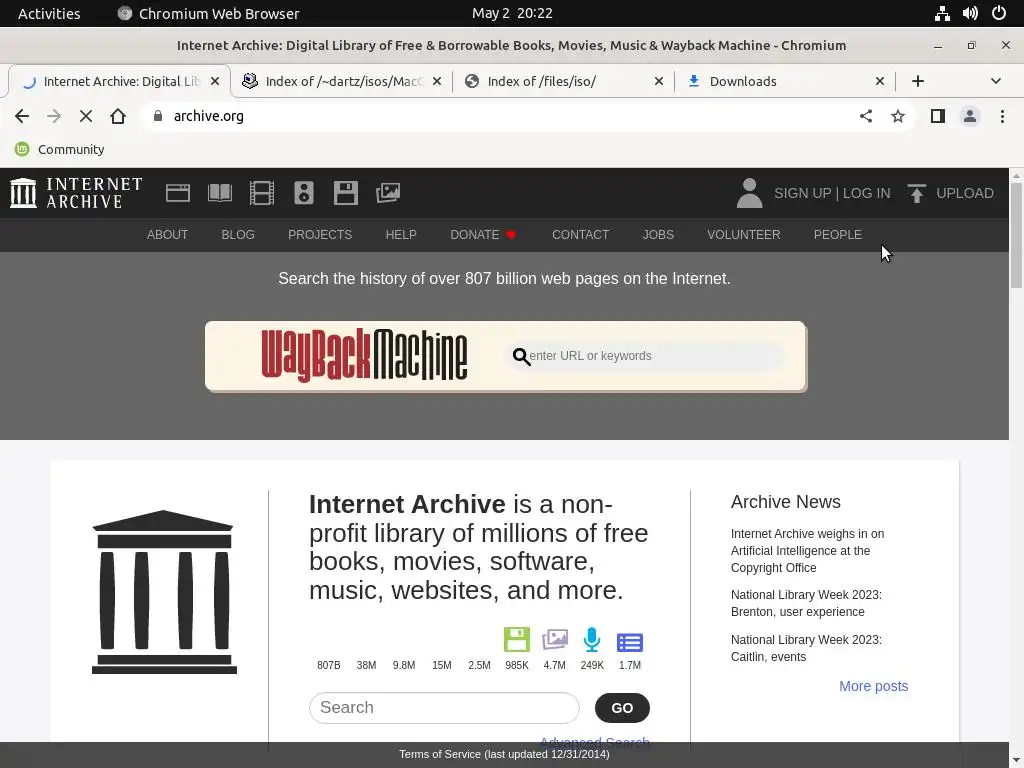The height and width of the screenshot is (768, 1024).
Task: View site security lock icon
Action: click(x=157, y=116)
